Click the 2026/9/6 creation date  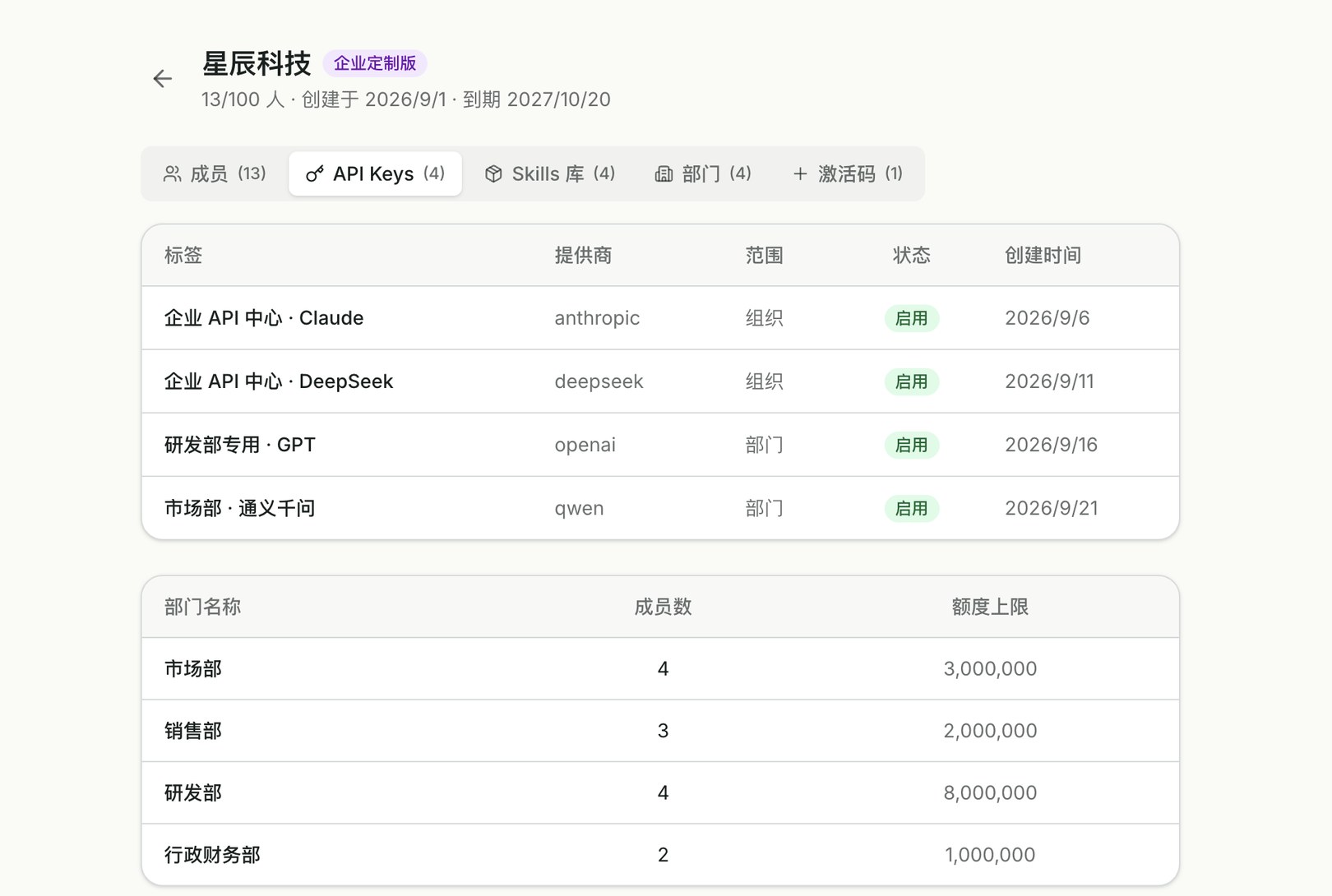click(1047, 318)
